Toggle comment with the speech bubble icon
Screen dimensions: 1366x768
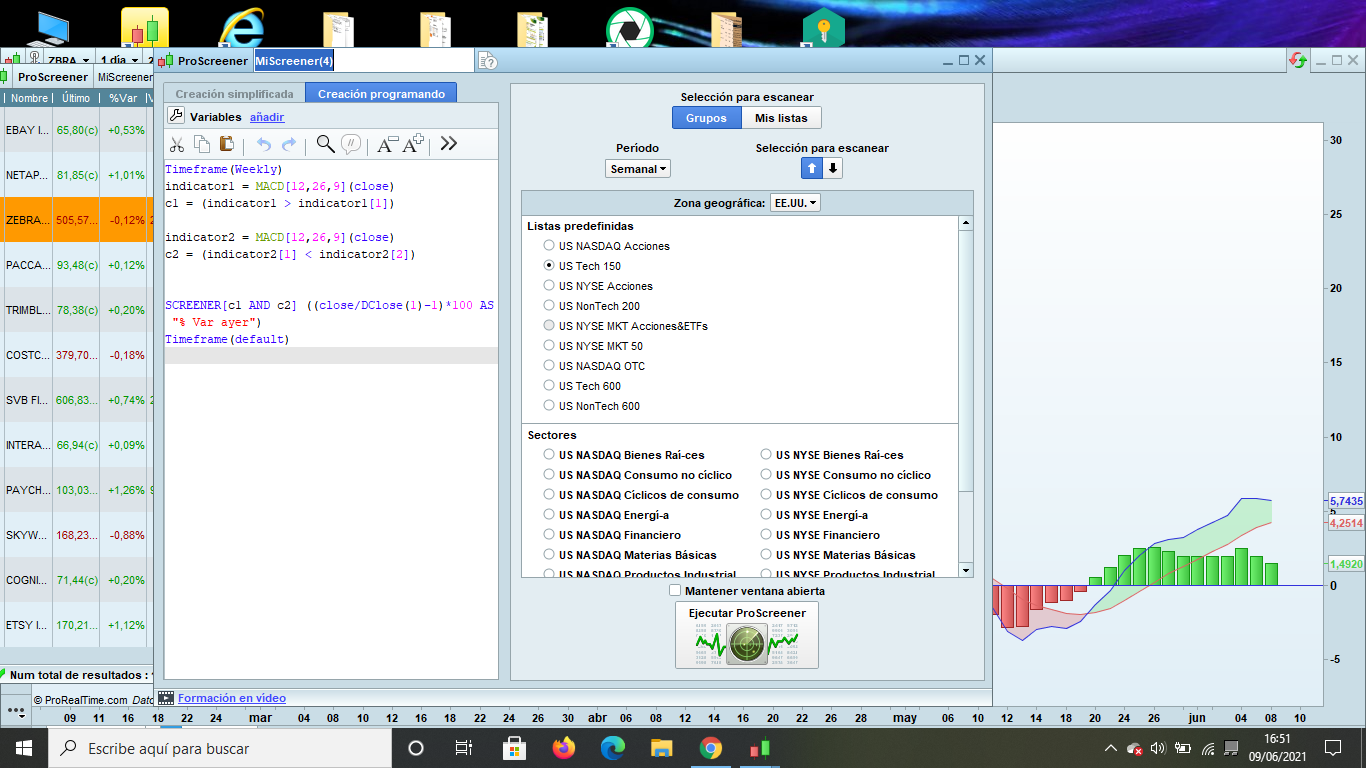[351, 144]
